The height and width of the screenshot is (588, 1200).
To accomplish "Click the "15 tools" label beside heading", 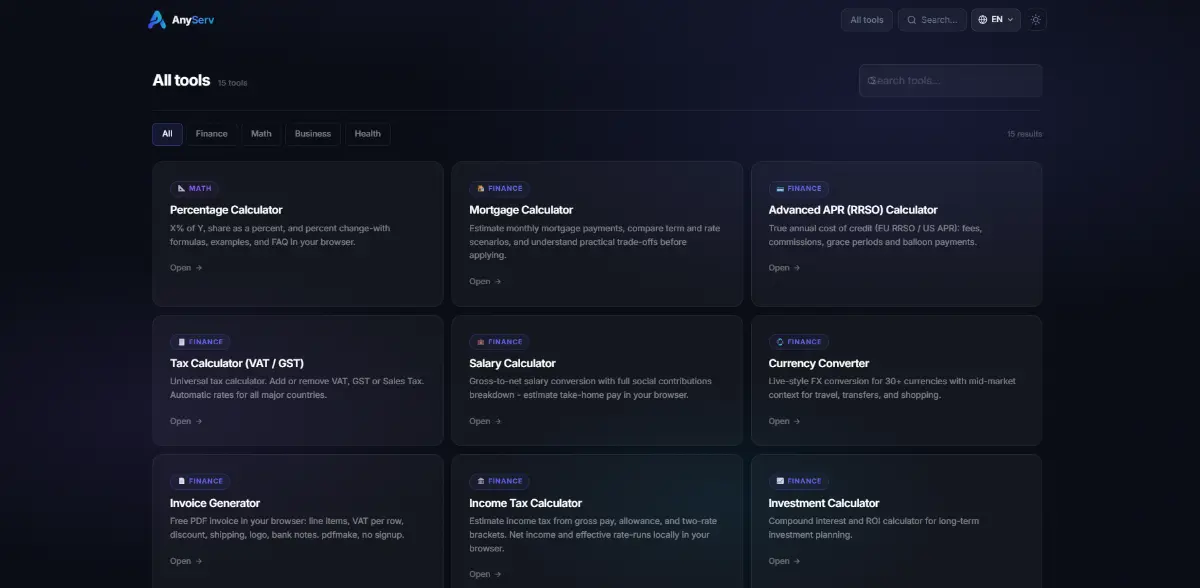I will coord(232,83).
